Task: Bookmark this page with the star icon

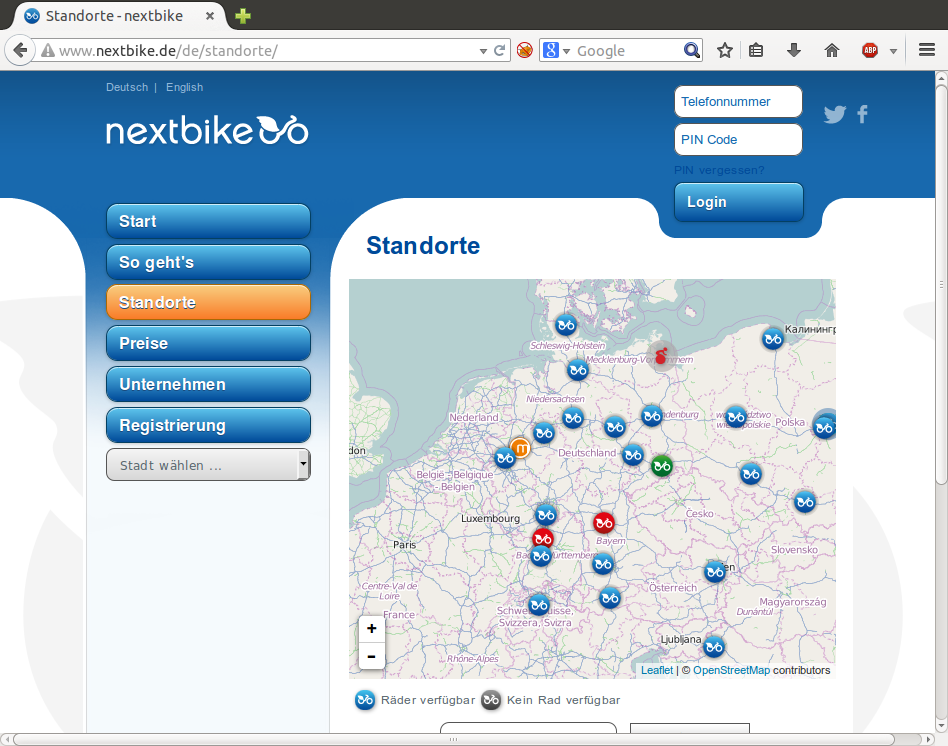Action: pos(724,50)
